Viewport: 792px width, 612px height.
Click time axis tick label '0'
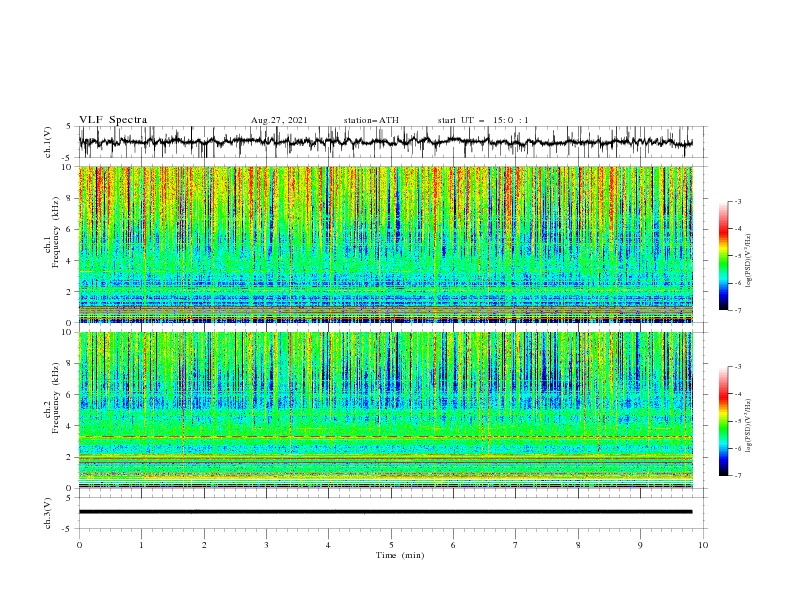pos(79,545)
